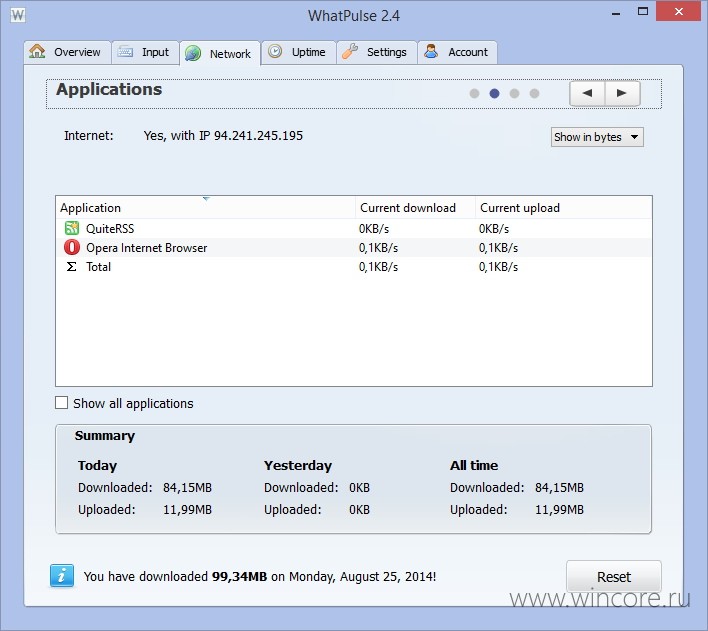Click the All time heading
This screenshot has height=631, width=708.
pyautogui.click(x=474, y=465)
